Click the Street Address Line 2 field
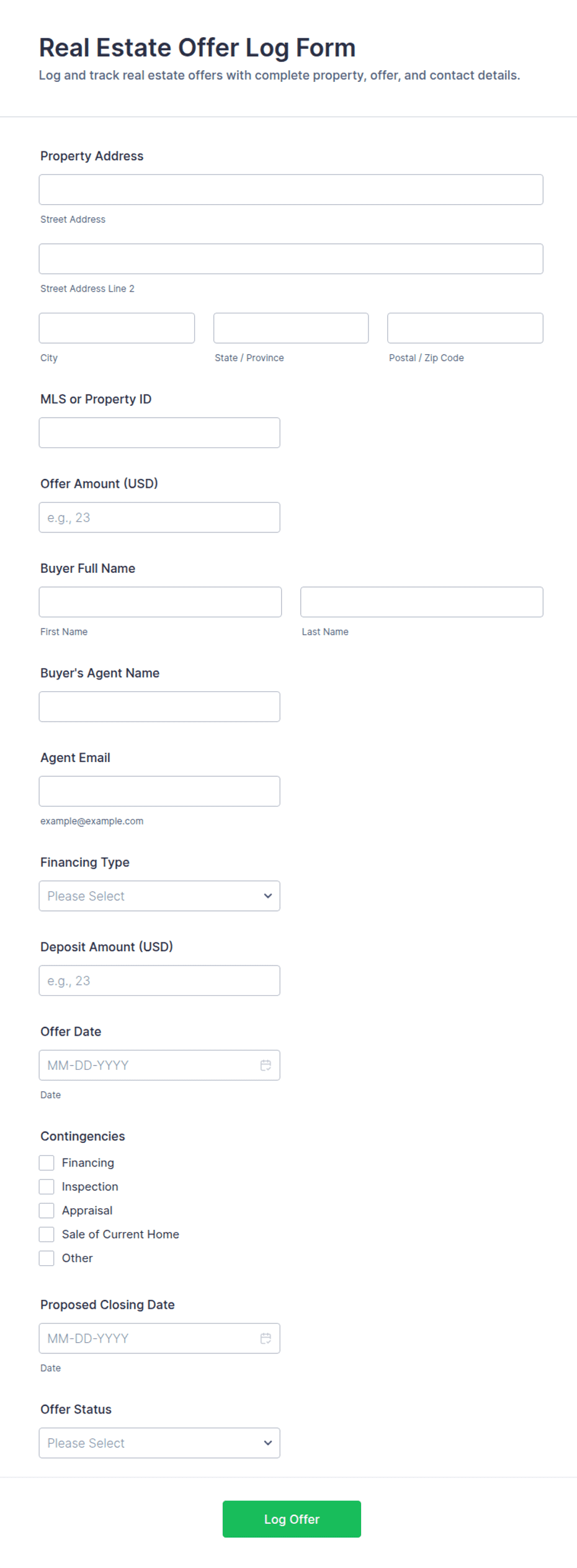This screenshot has width=577, height=1568. [291, 259]
